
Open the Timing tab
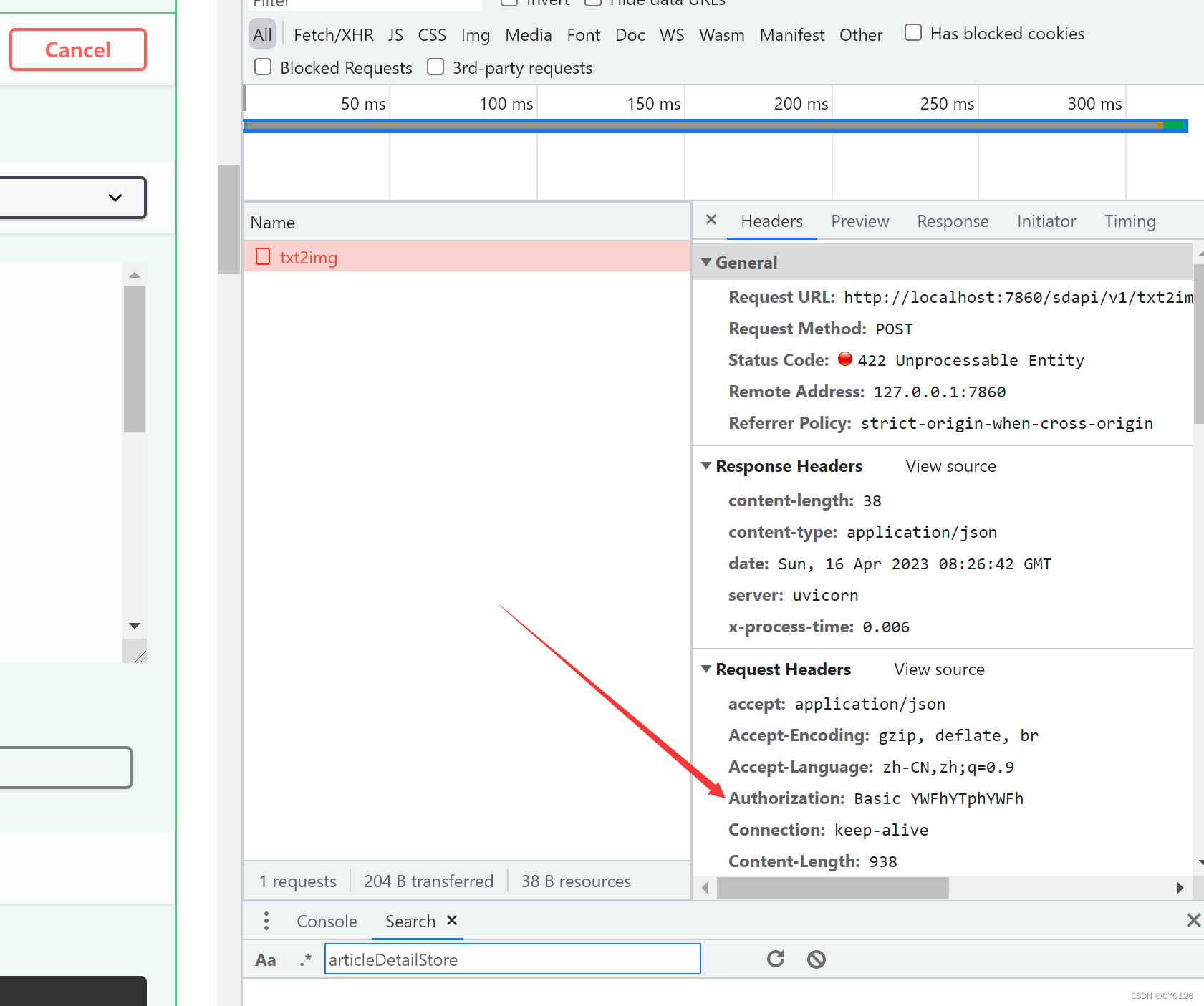tap(1130, 221)
